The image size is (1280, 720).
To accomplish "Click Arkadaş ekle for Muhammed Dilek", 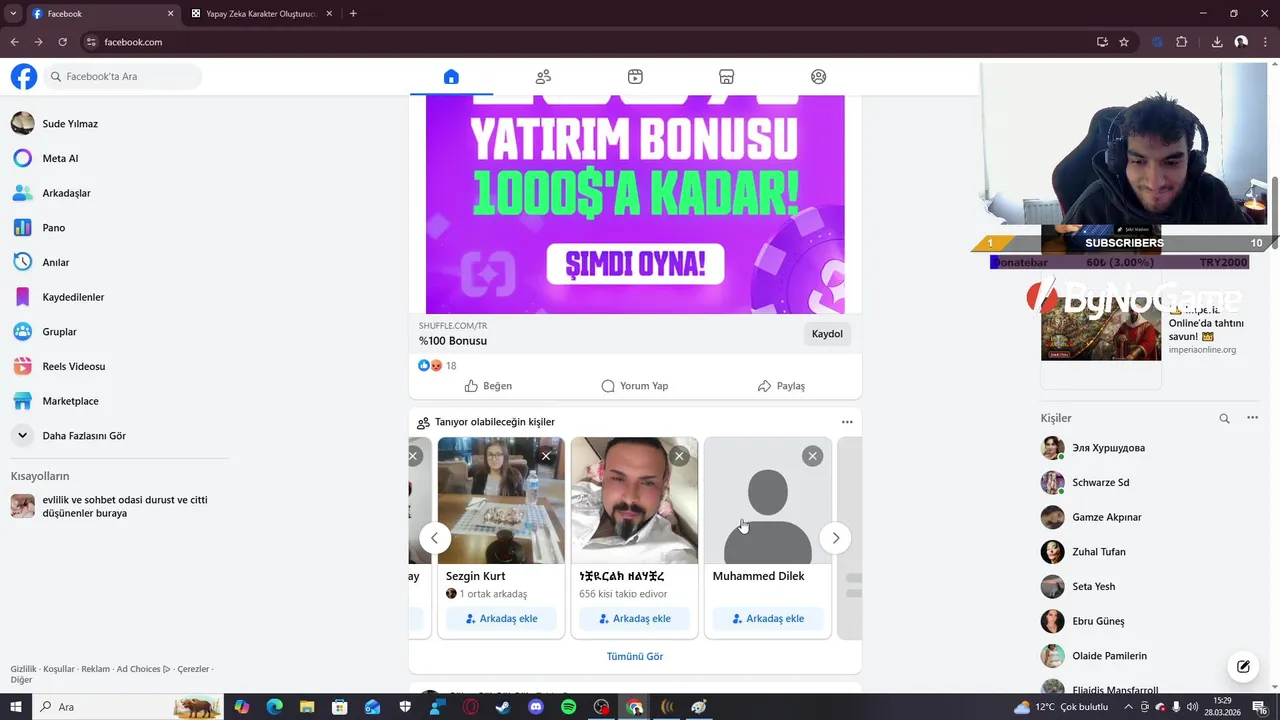I will point(768,619).
